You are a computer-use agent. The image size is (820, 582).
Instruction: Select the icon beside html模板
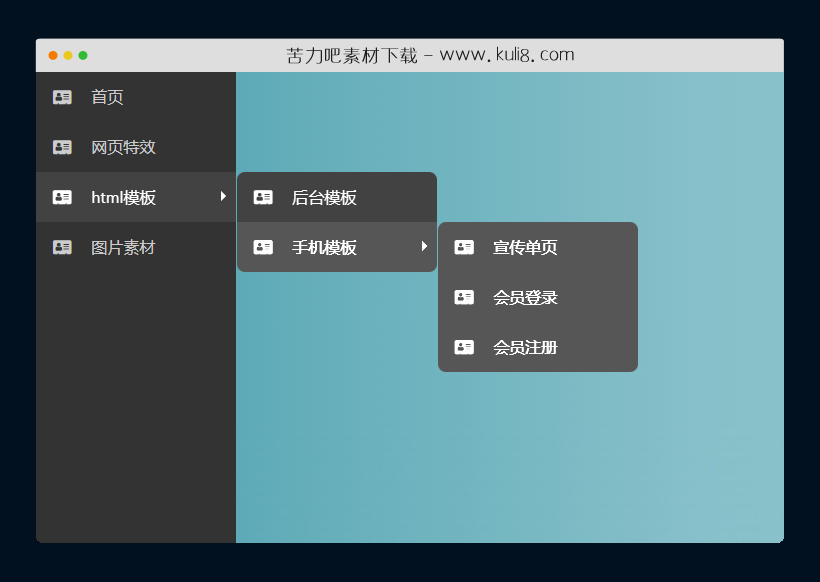tap(62, 197)
